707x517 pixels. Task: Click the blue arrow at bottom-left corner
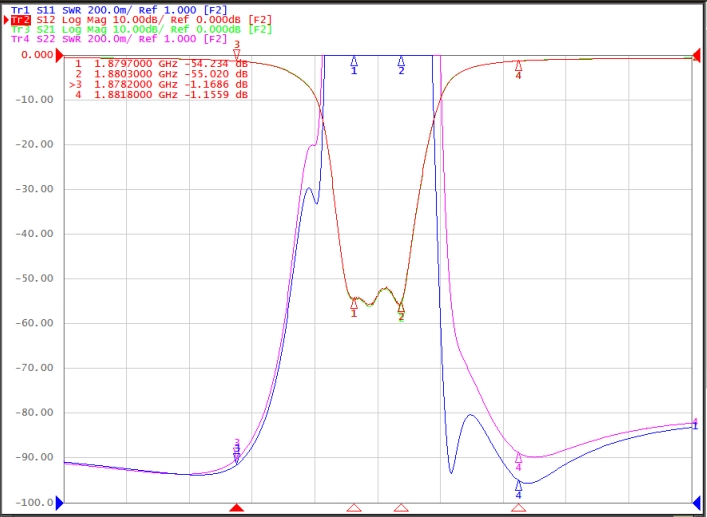60,503
